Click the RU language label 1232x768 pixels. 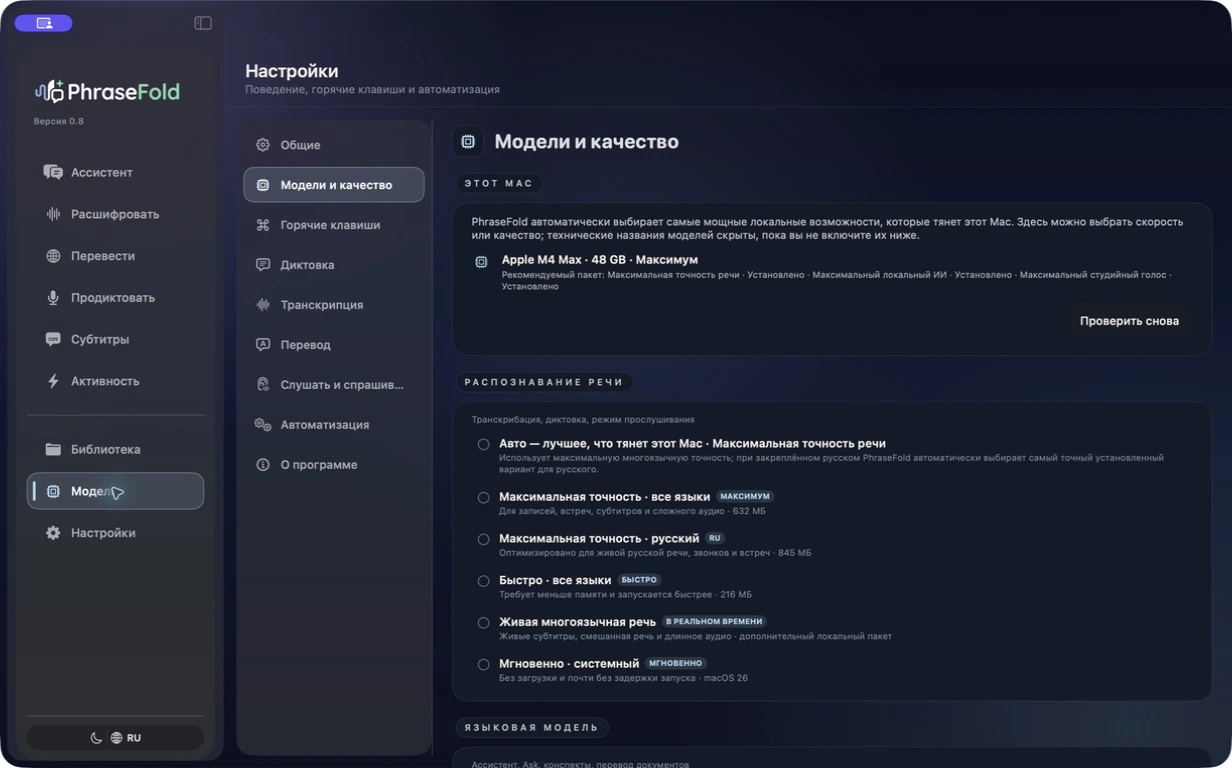coord(134,738)
